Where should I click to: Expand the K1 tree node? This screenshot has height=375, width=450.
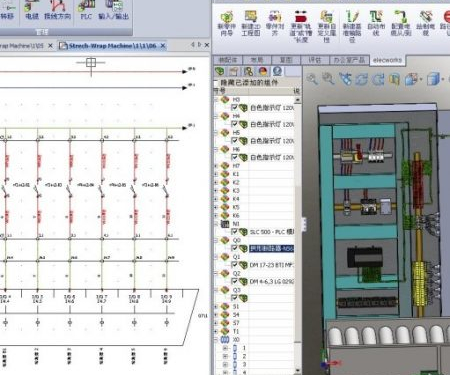pyautogui.click(x=216, y=174)
